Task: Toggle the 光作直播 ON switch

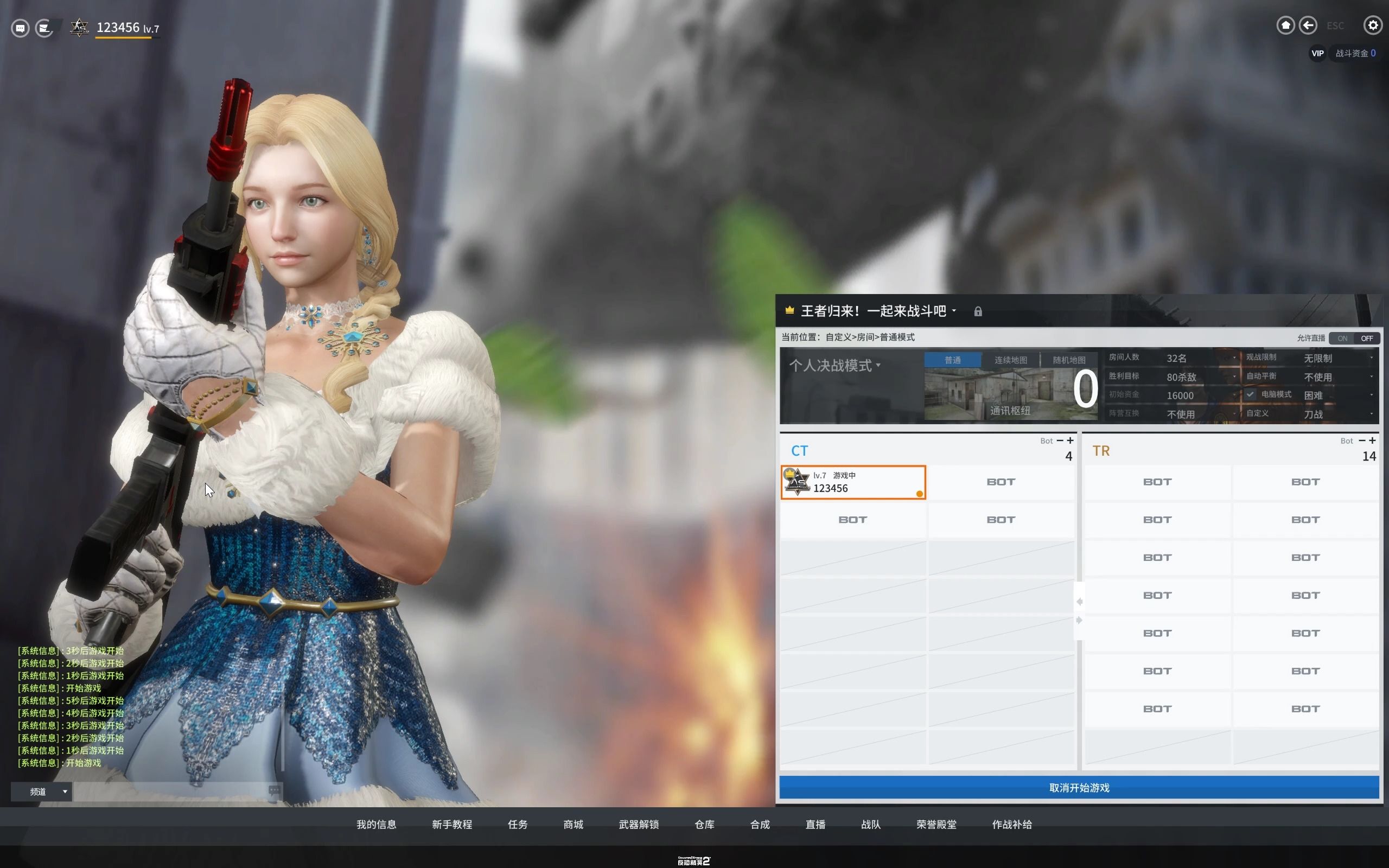Action: coord(1341,337)
